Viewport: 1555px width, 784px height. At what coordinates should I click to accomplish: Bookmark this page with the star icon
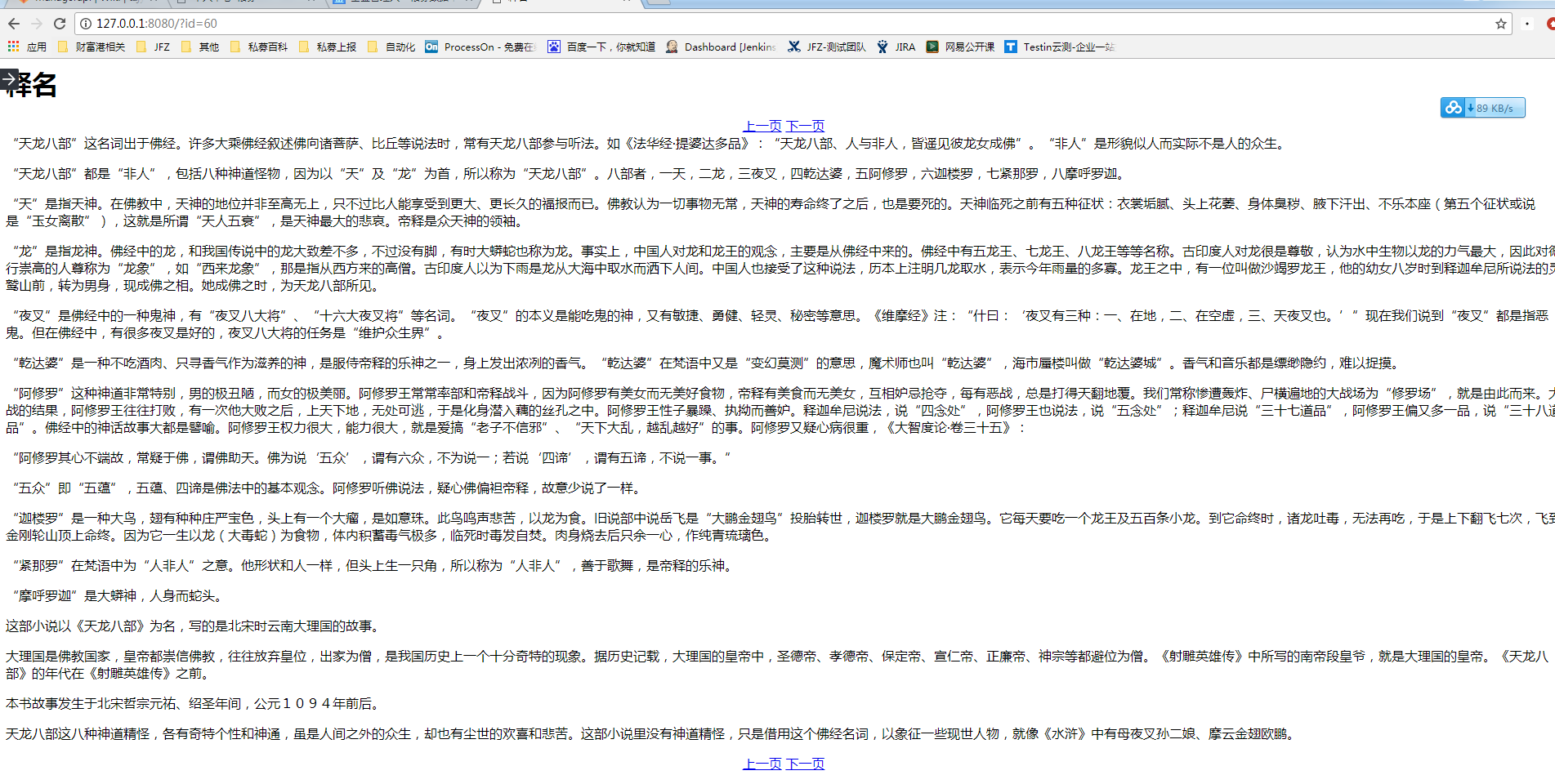(1501, 24)
